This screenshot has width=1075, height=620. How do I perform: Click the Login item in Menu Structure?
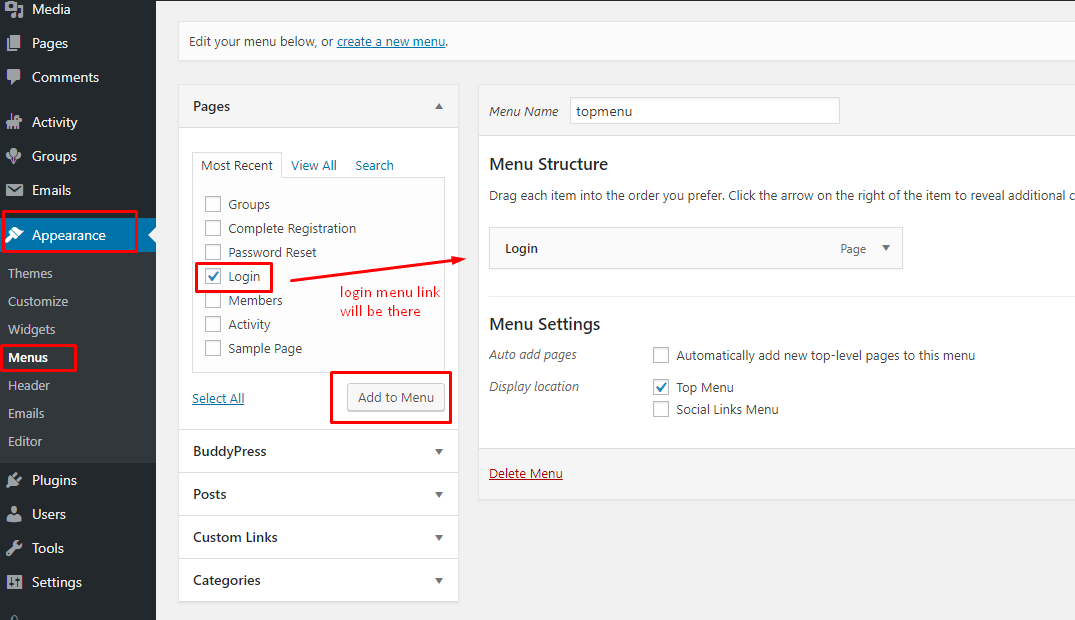point(695,248)
